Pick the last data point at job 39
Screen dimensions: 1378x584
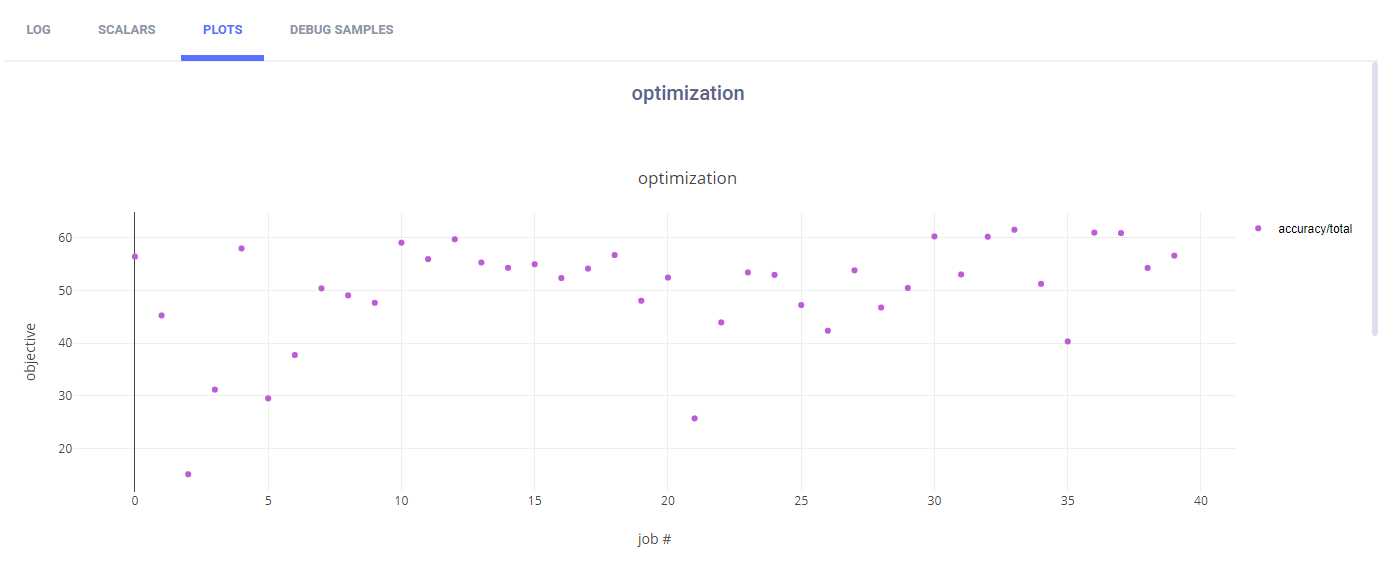pos(1174,256)
